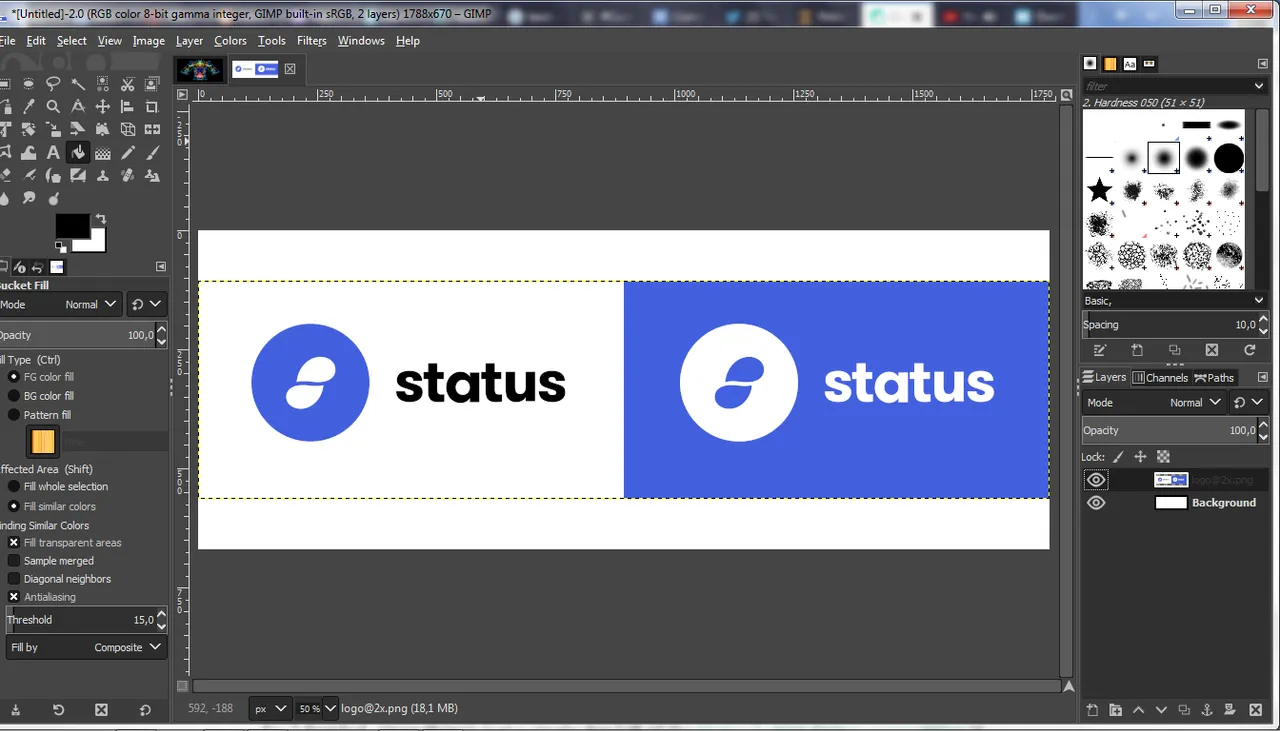
Task: Swap foreground and background colors arrow
Action: 100,219
